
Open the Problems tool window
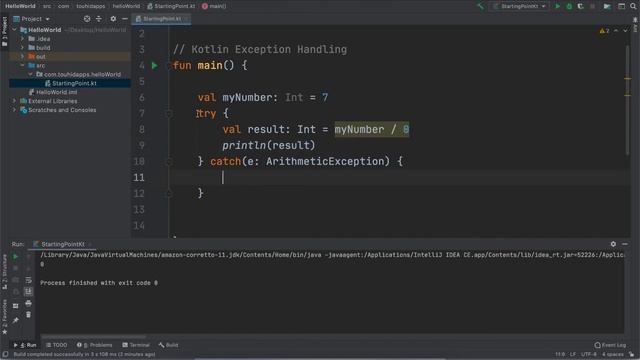click(x=94, y=345)
